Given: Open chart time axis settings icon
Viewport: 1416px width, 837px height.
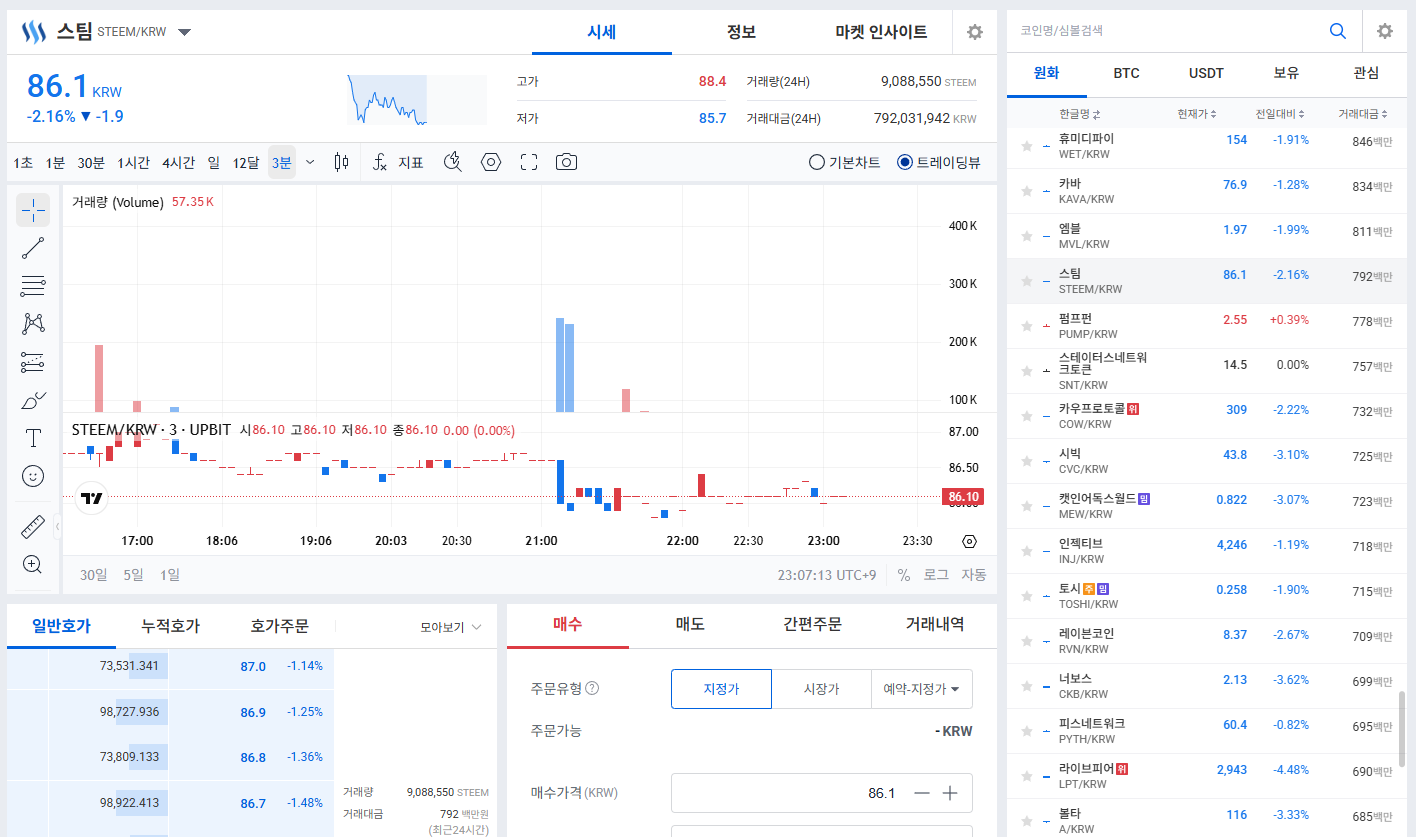Looking at the screenshot, I should (969, 541).
